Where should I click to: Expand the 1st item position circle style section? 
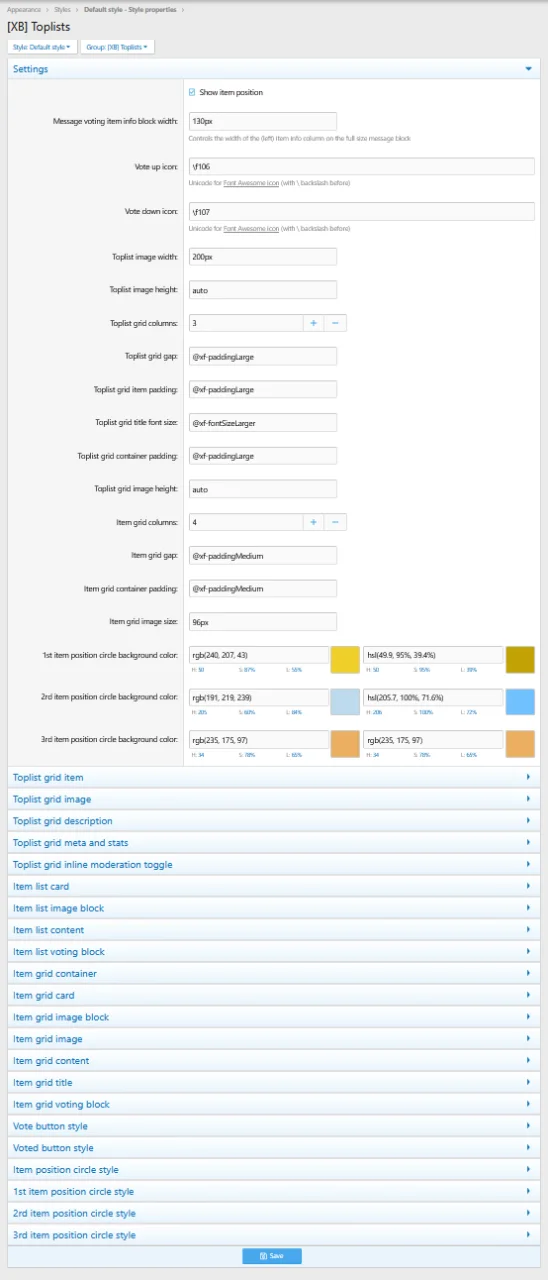(x=274, y=1191)
